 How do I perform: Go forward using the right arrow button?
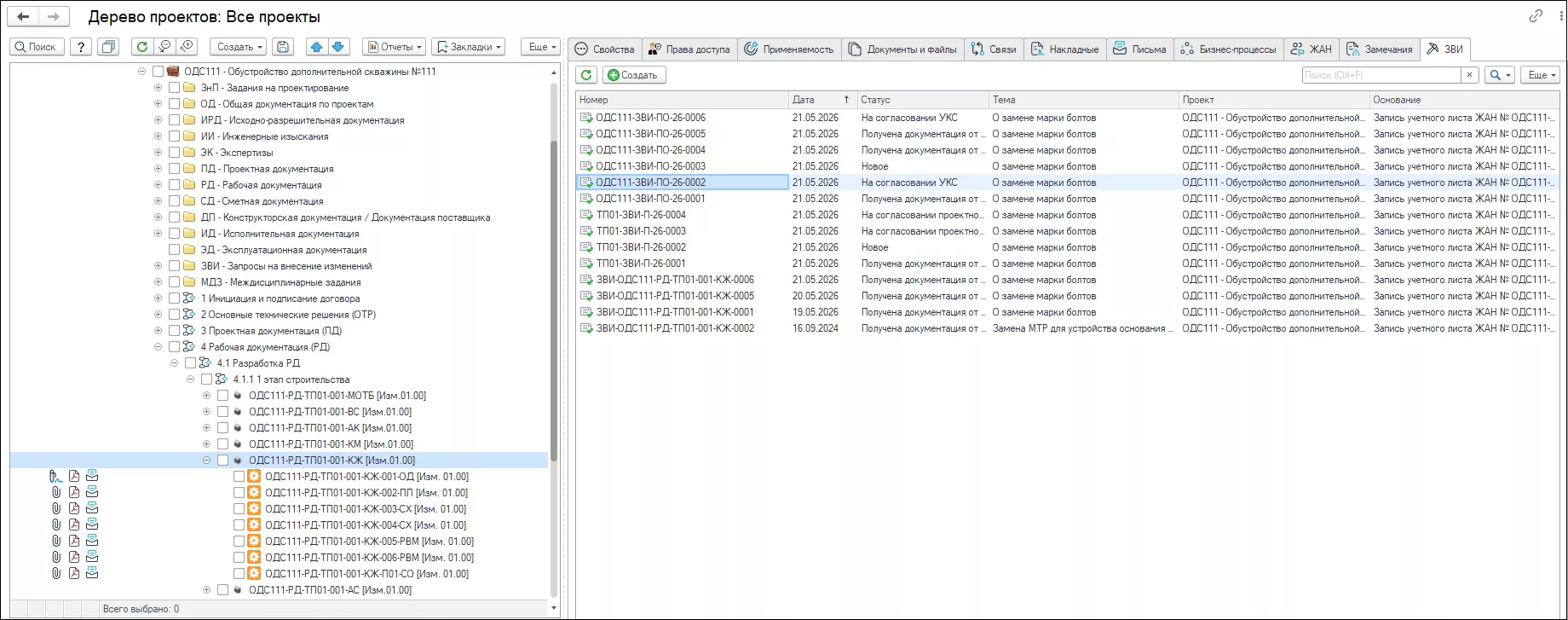tap(53, 16)
